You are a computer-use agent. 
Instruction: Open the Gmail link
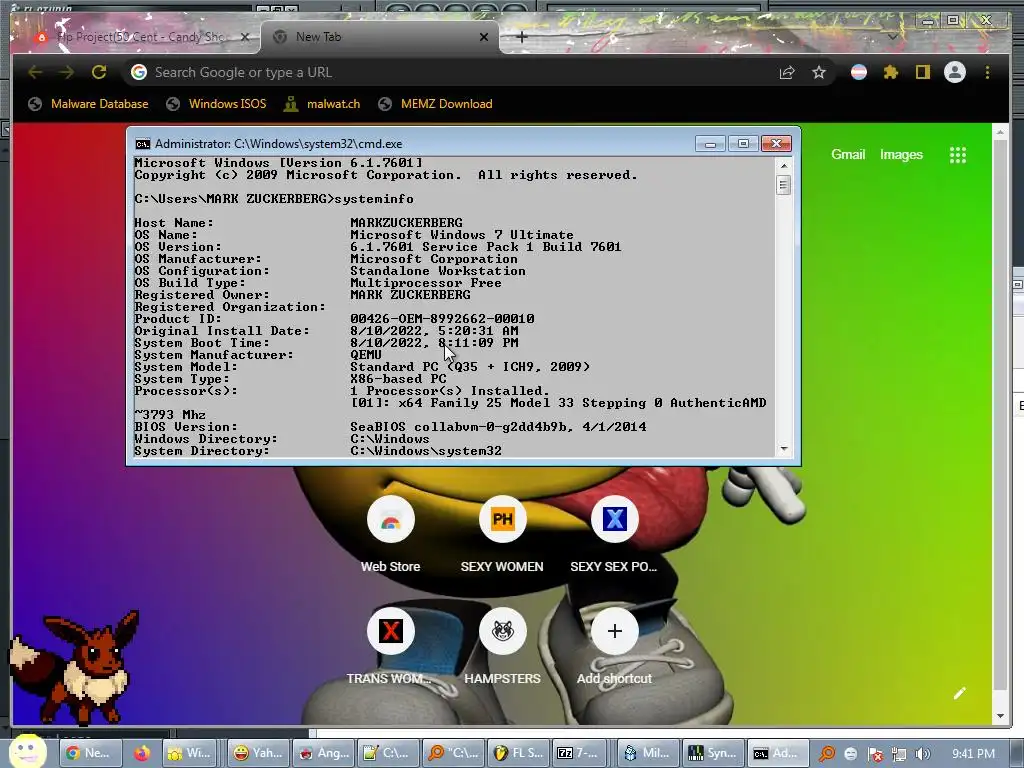click(x=848, y=155)
